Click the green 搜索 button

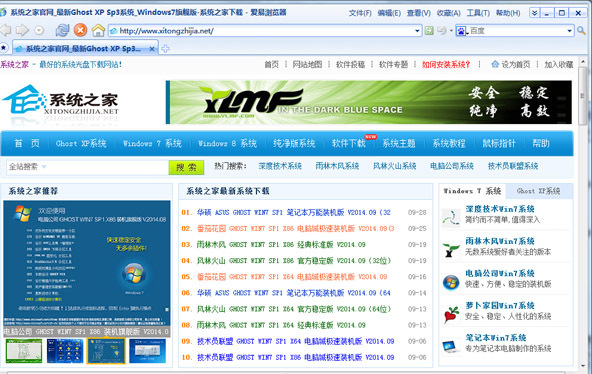(186, 167)
